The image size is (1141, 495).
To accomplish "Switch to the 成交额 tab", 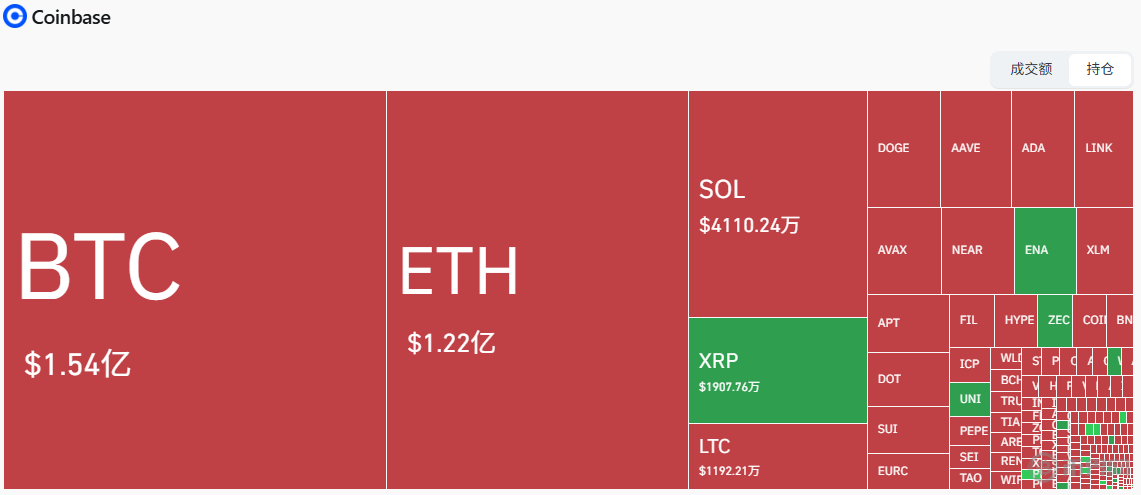I will pos(1031,69).
